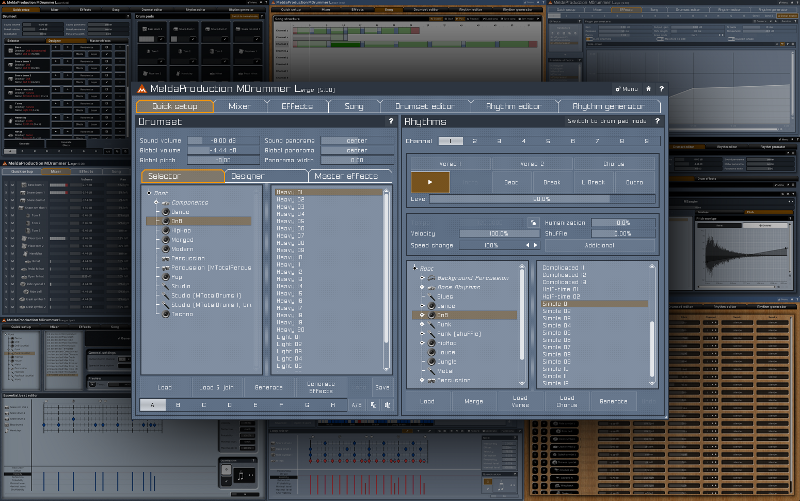Click Funk drumstick icon in Rhythms tree
800x501 pixels.
(431, 324)
